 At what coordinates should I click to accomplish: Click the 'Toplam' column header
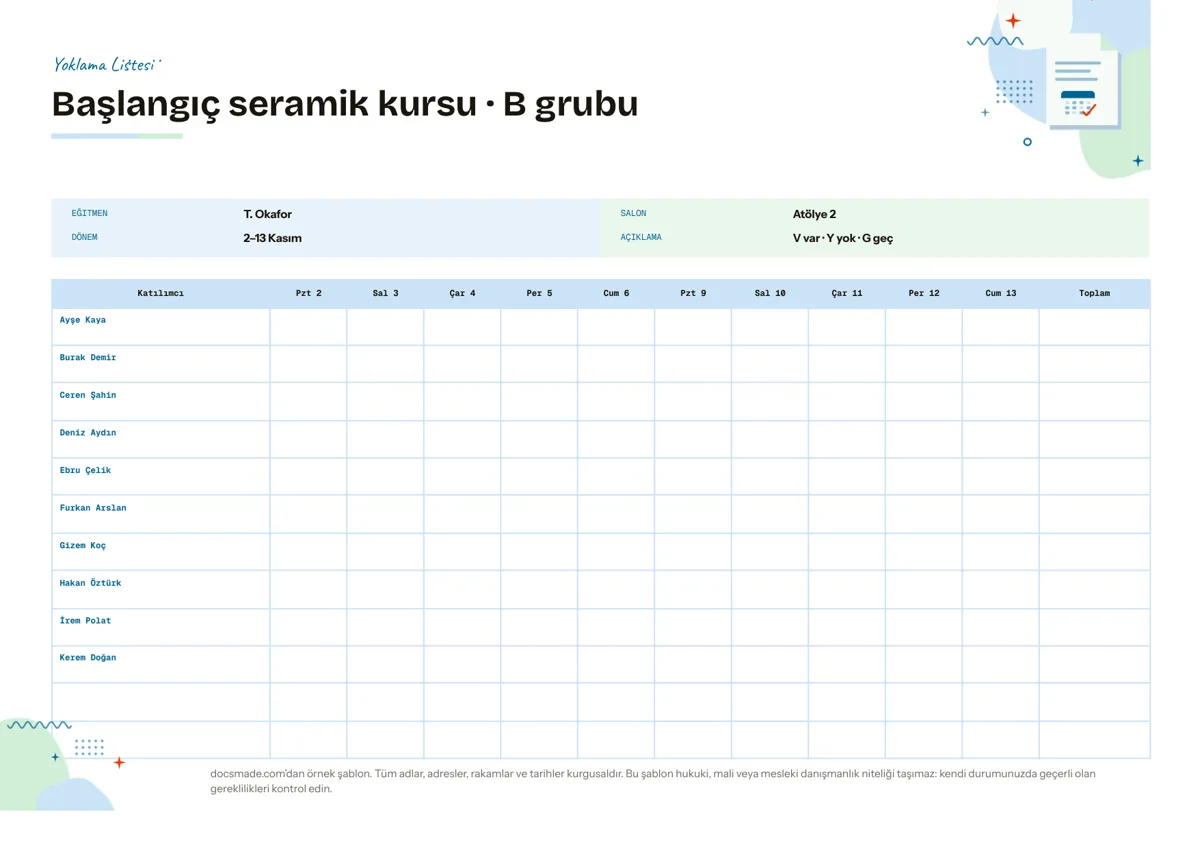coord(1094,293)
